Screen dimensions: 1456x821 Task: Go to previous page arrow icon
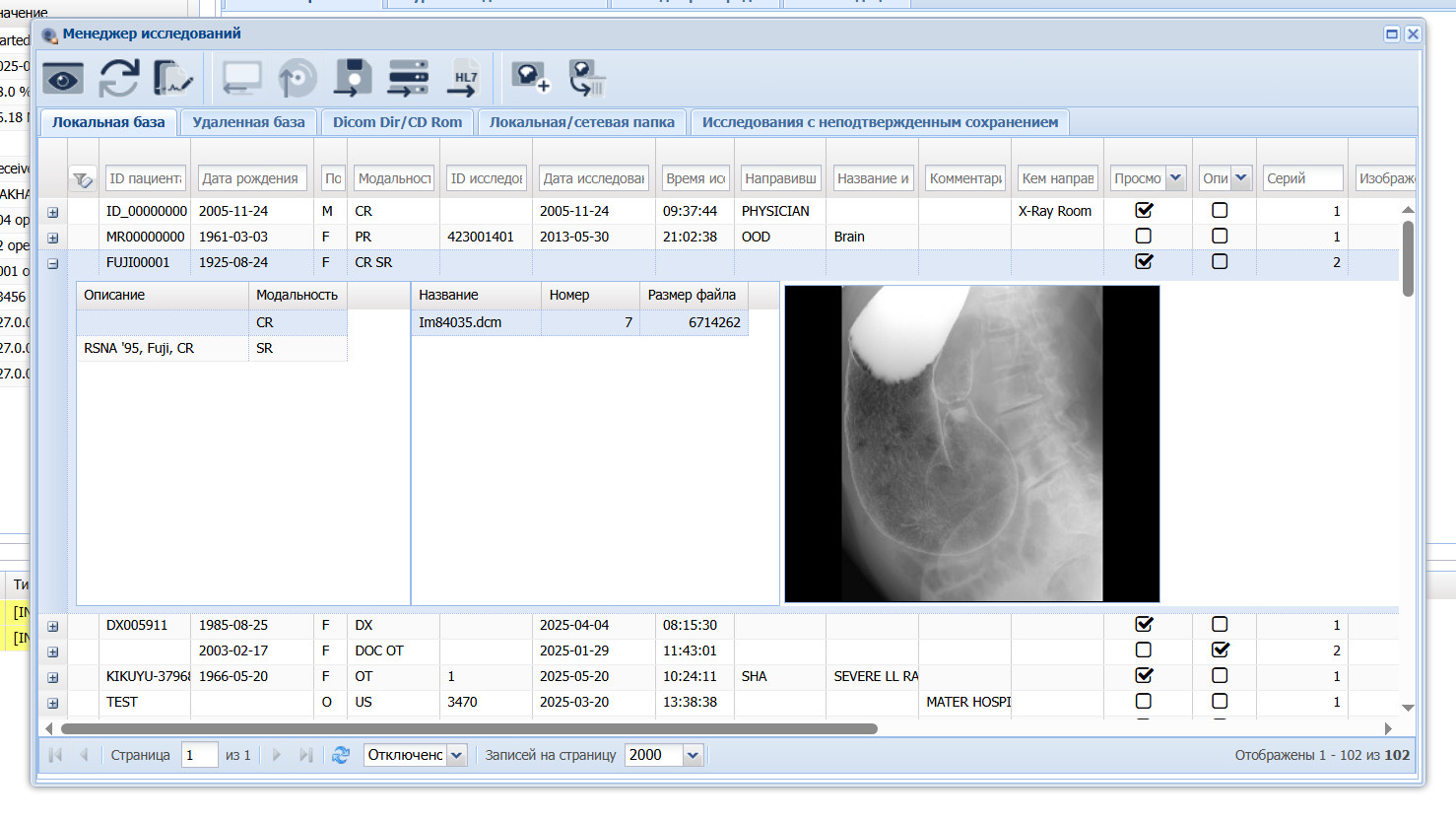(x=84, y=755)
